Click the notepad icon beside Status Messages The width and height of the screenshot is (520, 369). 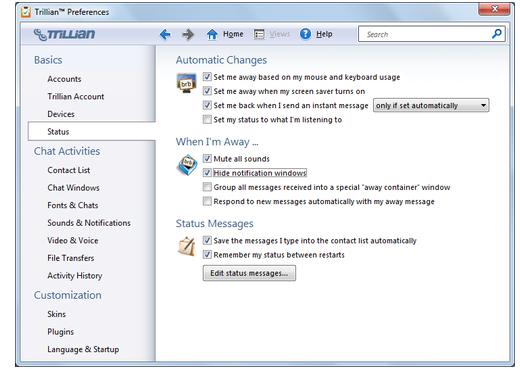(186, 246)
